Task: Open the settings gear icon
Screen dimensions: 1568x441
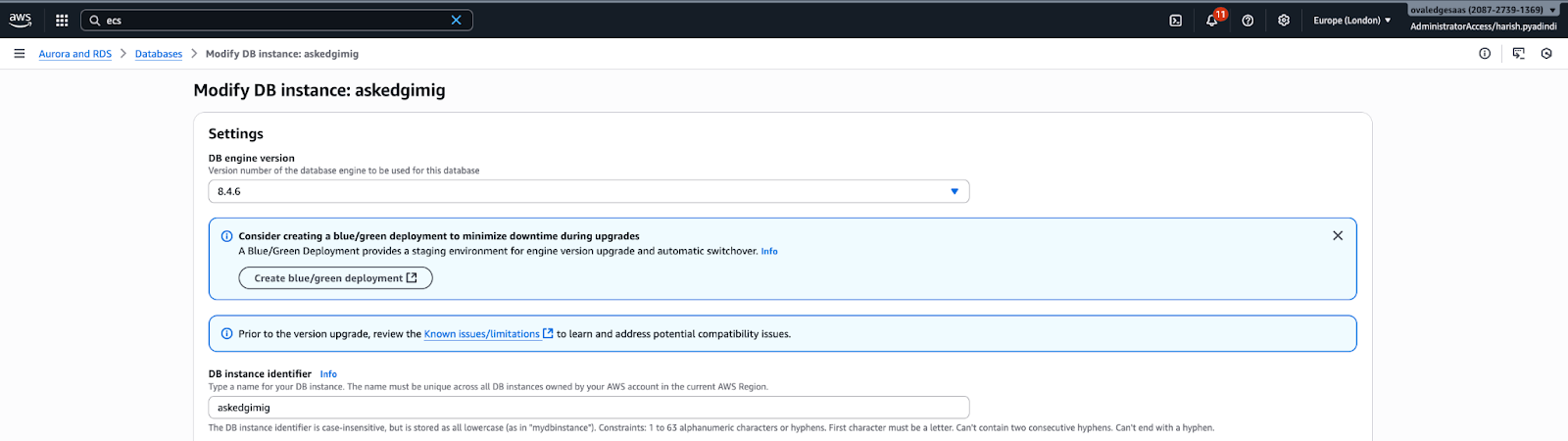Action: (1284, 21)
